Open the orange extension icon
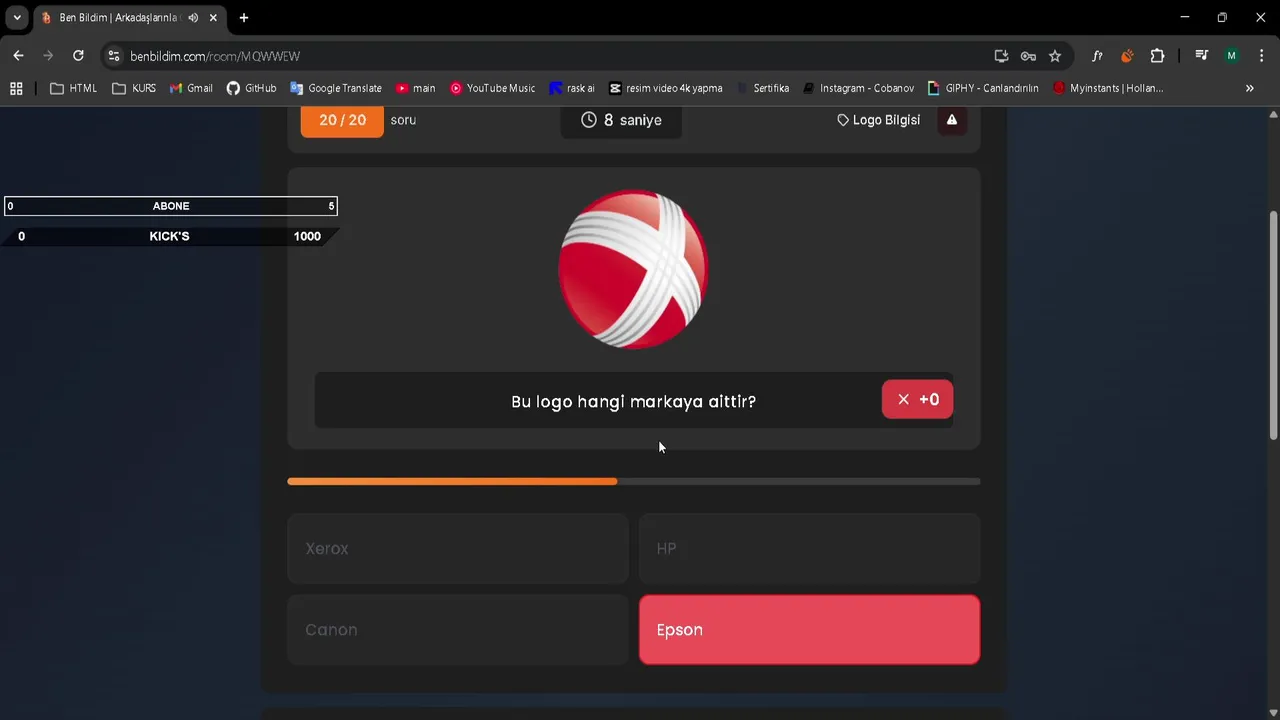 coord(1127,56)
